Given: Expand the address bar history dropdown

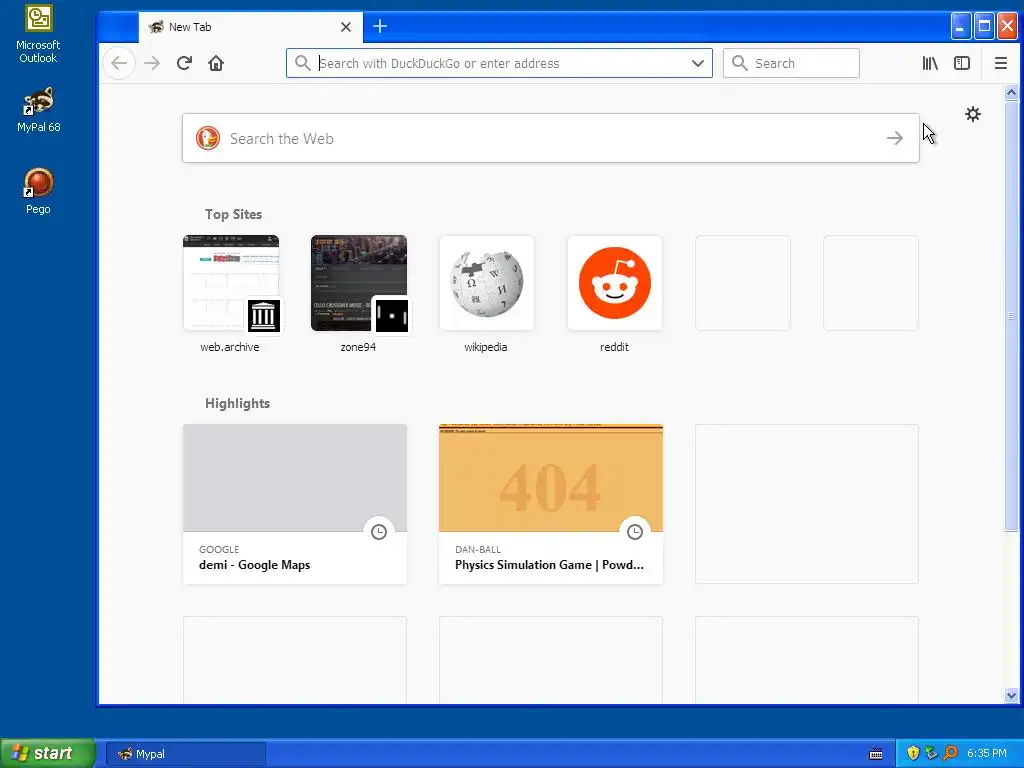Looking at the screenshot, I should click(698, 63).
